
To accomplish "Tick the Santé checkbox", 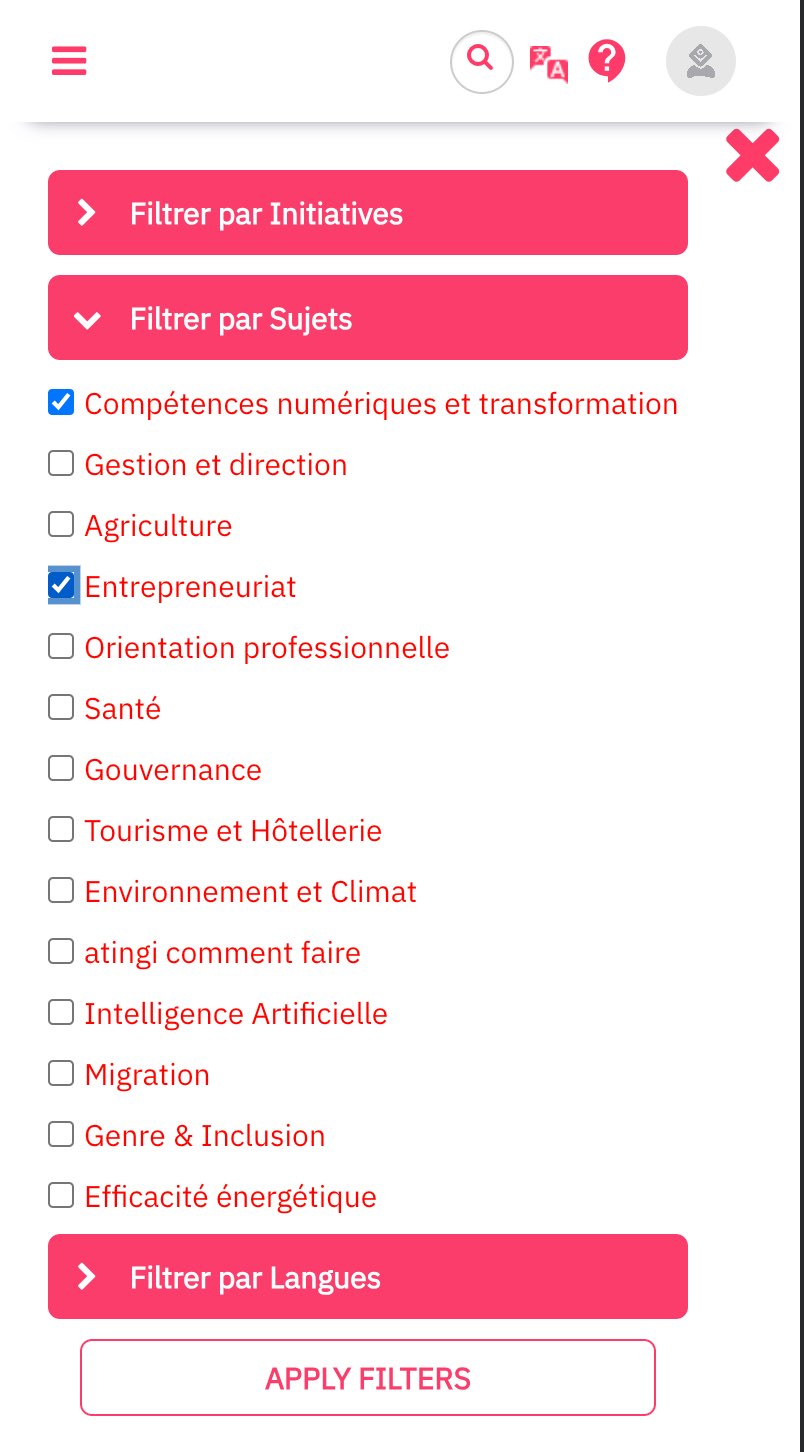I will coord(61,707).
